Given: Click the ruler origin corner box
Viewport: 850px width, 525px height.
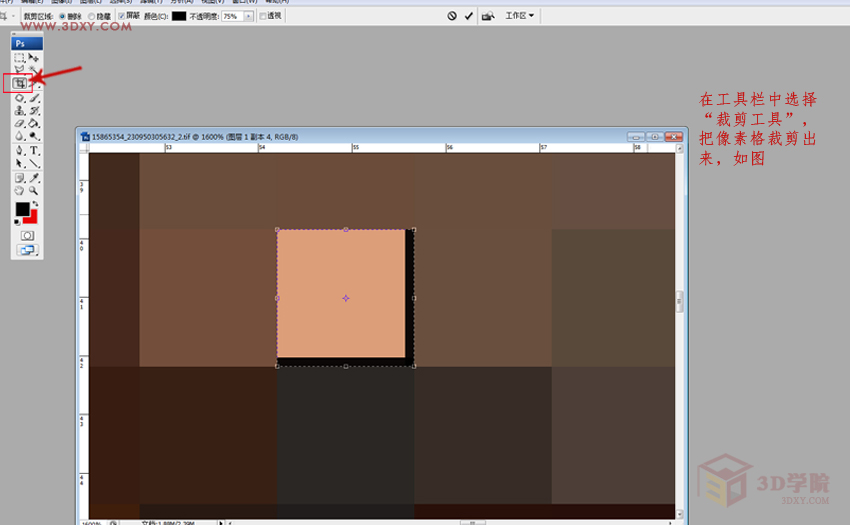Looking at the screenshot, I should pos(84,148).
